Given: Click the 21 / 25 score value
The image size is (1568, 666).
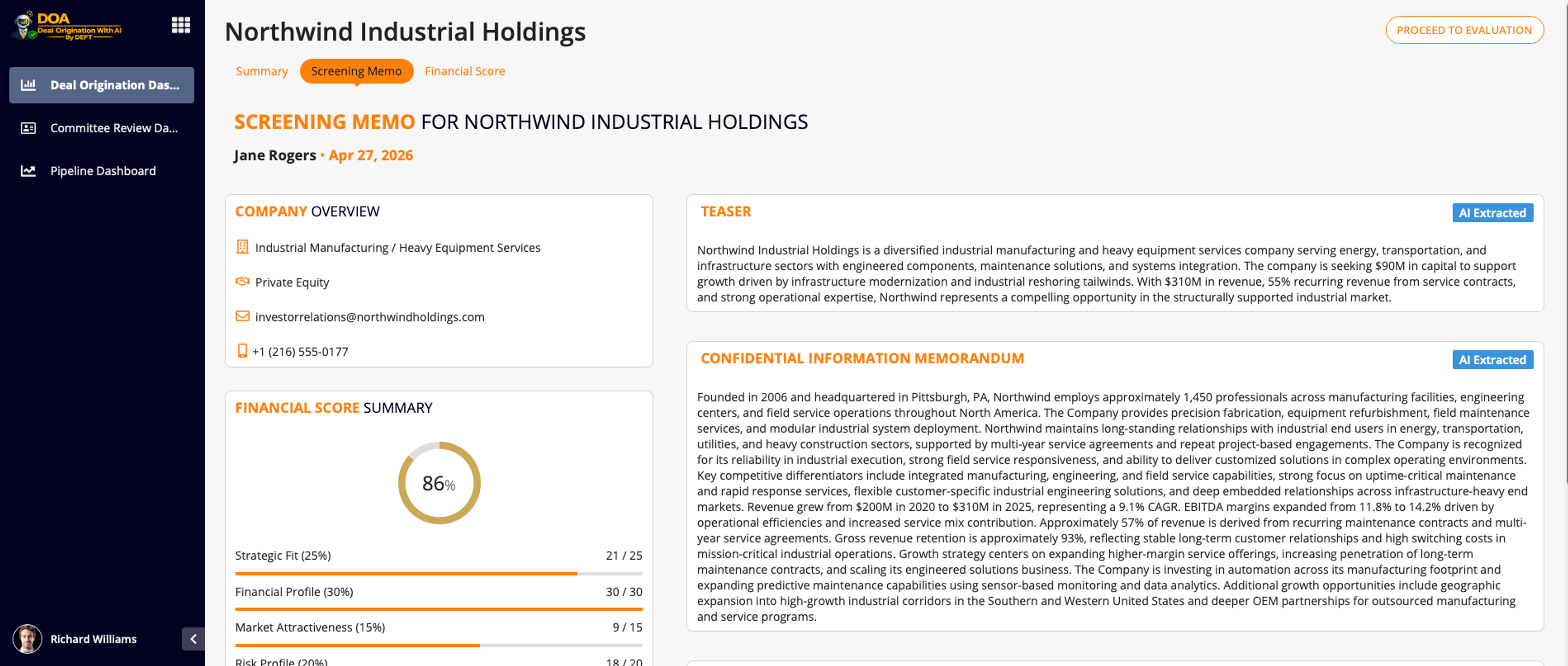Looking at the screenshot, I should coord(624,555).
